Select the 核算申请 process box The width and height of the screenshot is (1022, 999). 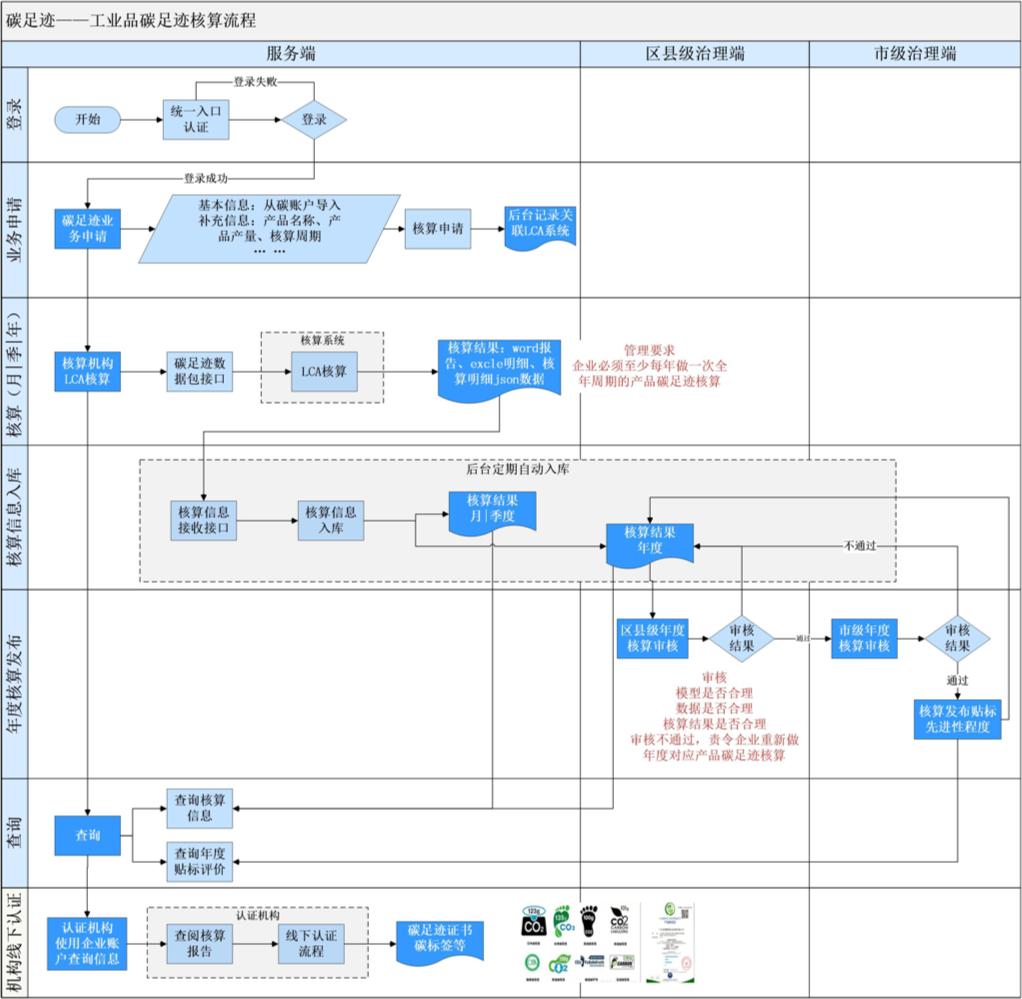[438, 229]
